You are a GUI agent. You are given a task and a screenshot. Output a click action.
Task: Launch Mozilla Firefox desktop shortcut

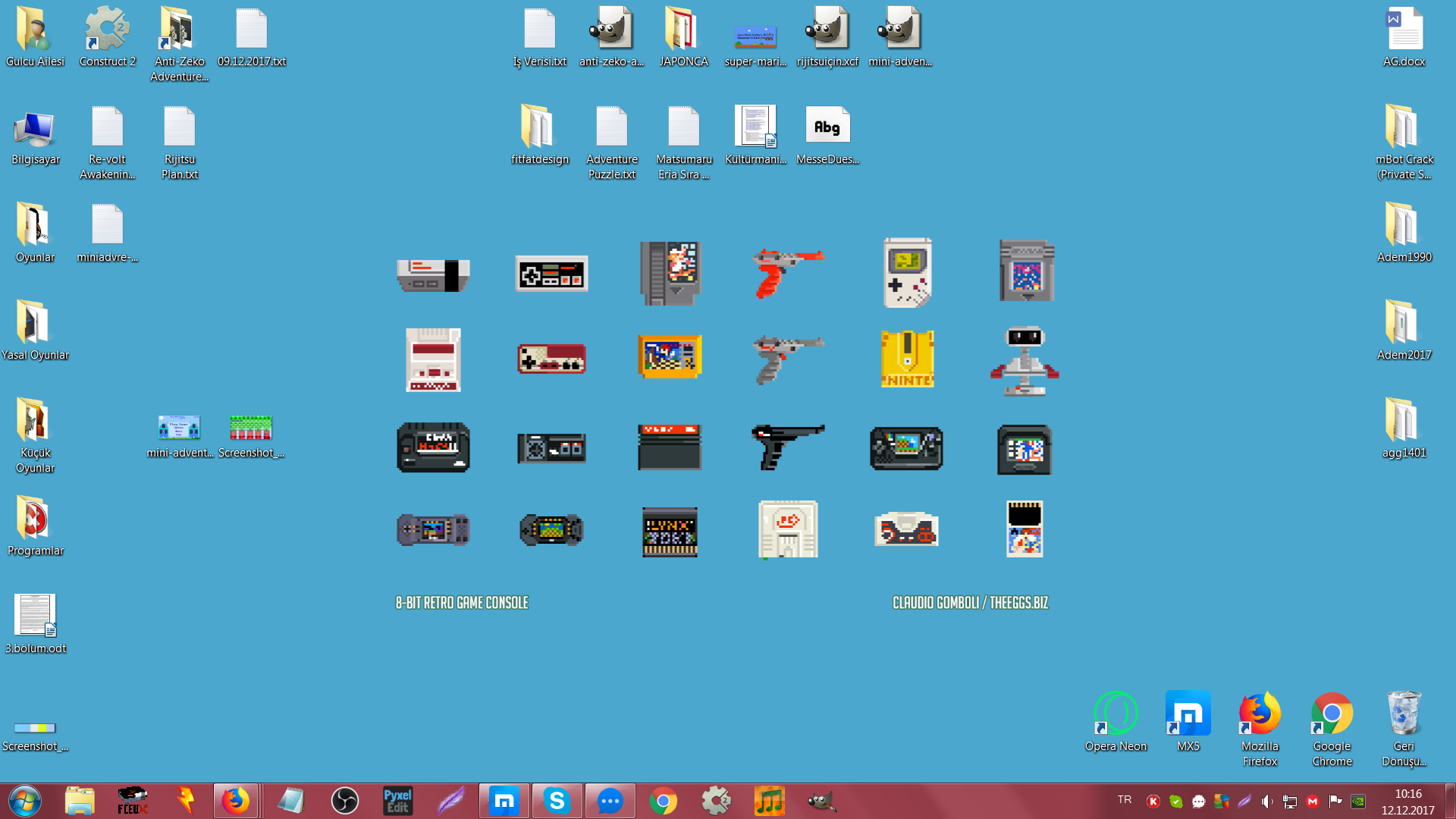coord(1260,730)
